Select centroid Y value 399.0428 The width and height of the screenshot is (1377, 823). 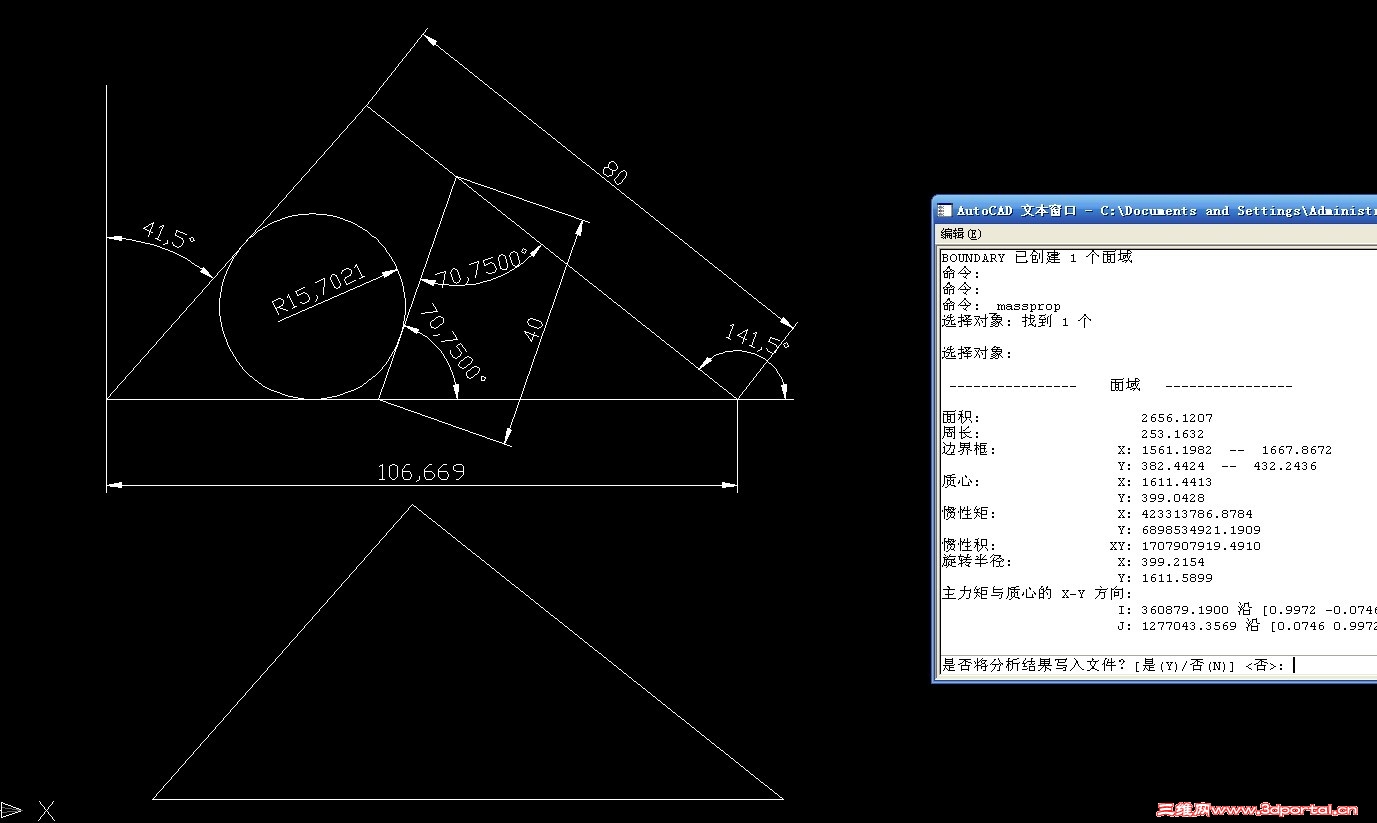tap(1172, 498)
